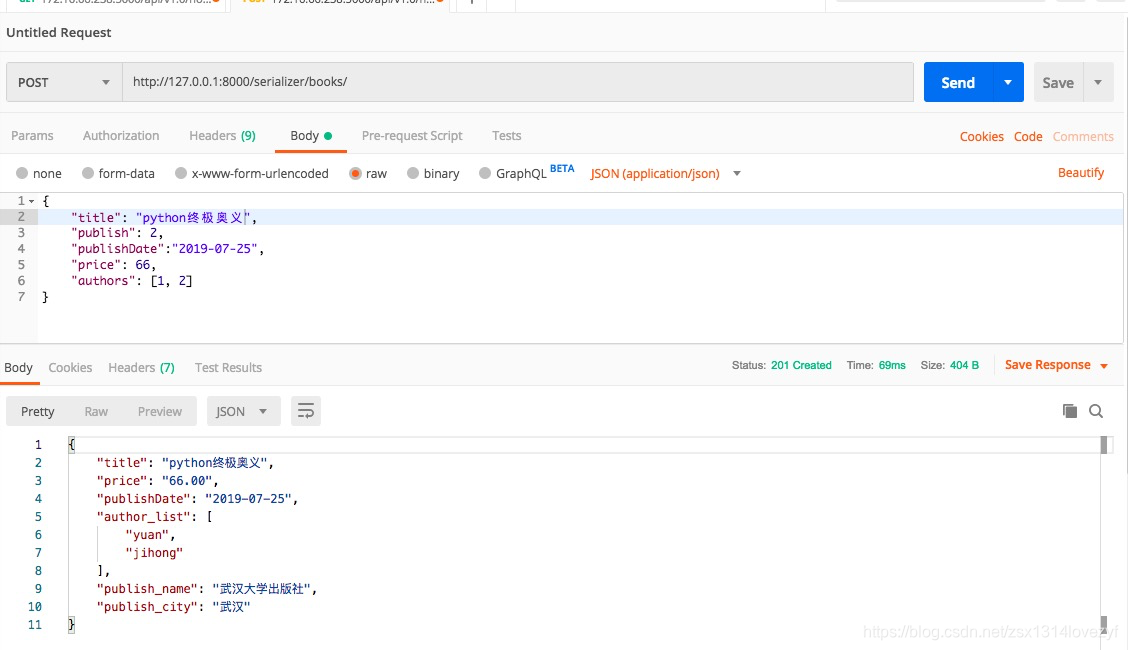
Task: Click the request URL input field
Action: (518, 82)
